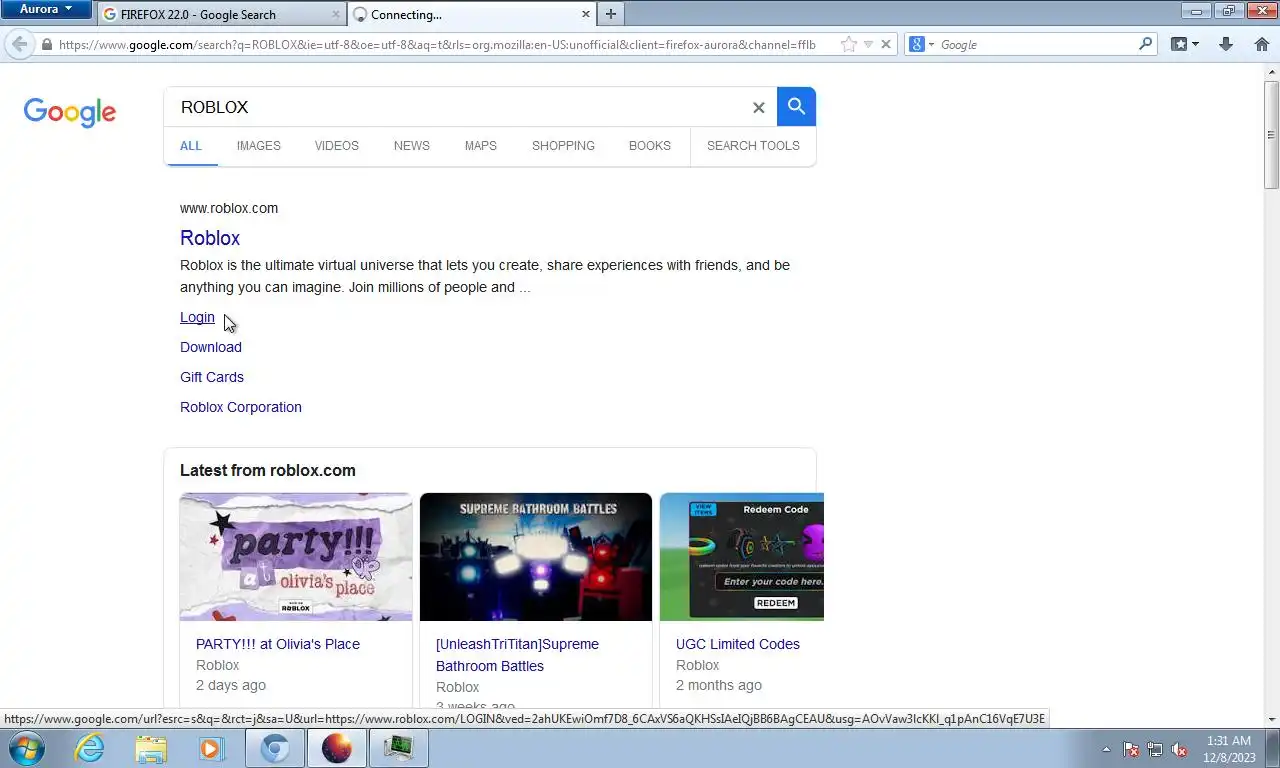Open the Roblox result title link
This screenshot has width=1280, height=768.
[x=210, y=238]
